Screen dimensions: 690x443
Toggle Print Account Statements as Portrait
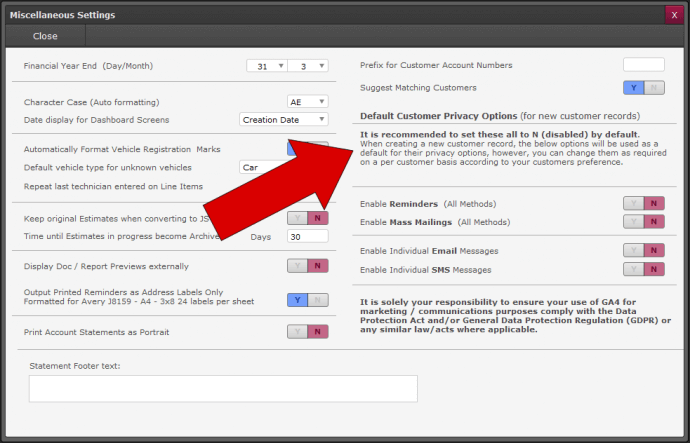308,332
